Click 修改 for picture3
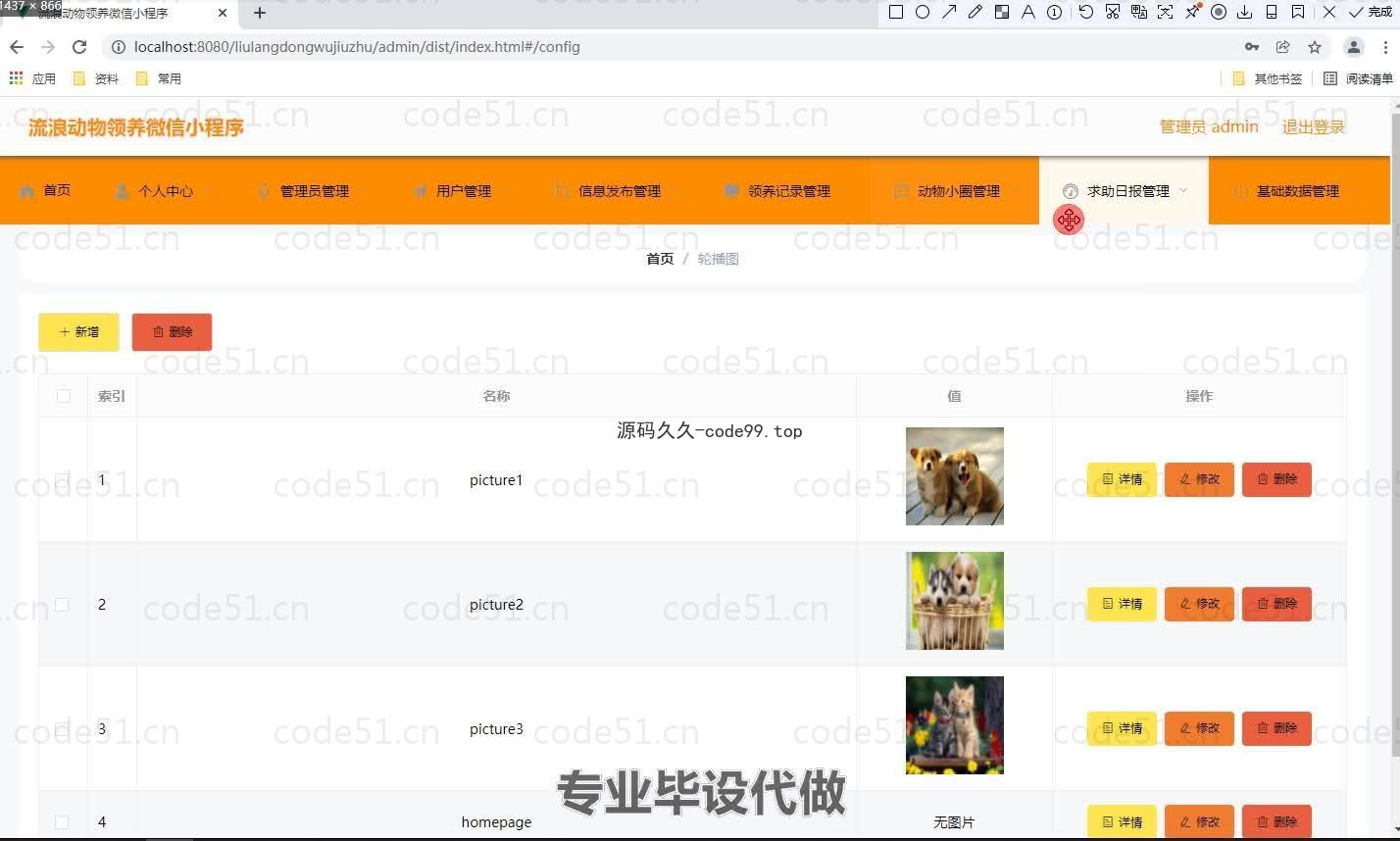 pyautogui.click(x=1199, y=728)
